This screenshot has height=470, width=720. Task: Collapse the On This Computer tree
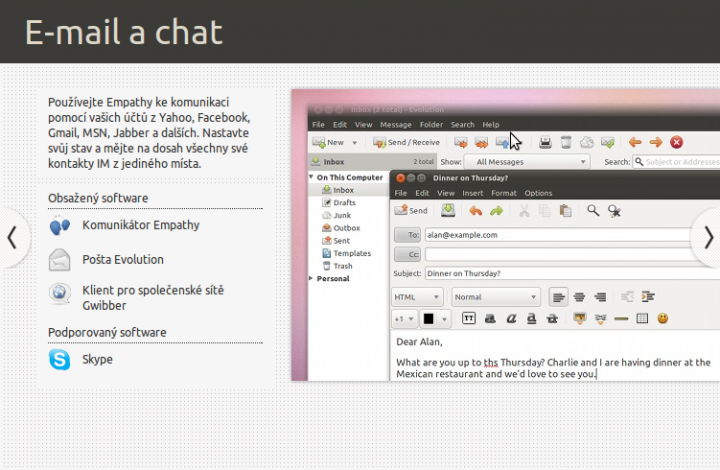tap(311, 177)
